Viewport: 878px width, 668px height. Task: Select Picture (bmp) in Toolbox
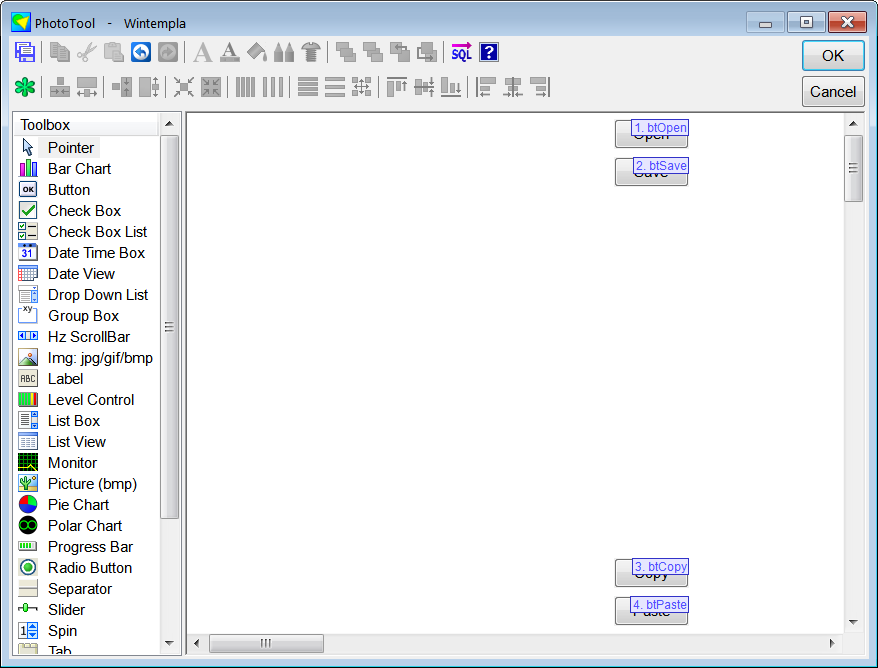point(92,484)
